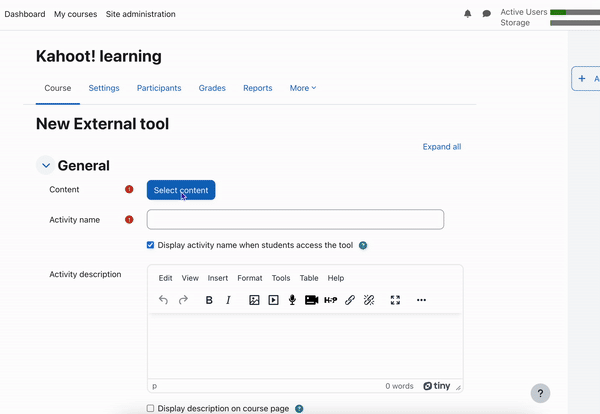Insert H5P content via H-P icon
600x414 pixels.
click(x=331, y=300)
